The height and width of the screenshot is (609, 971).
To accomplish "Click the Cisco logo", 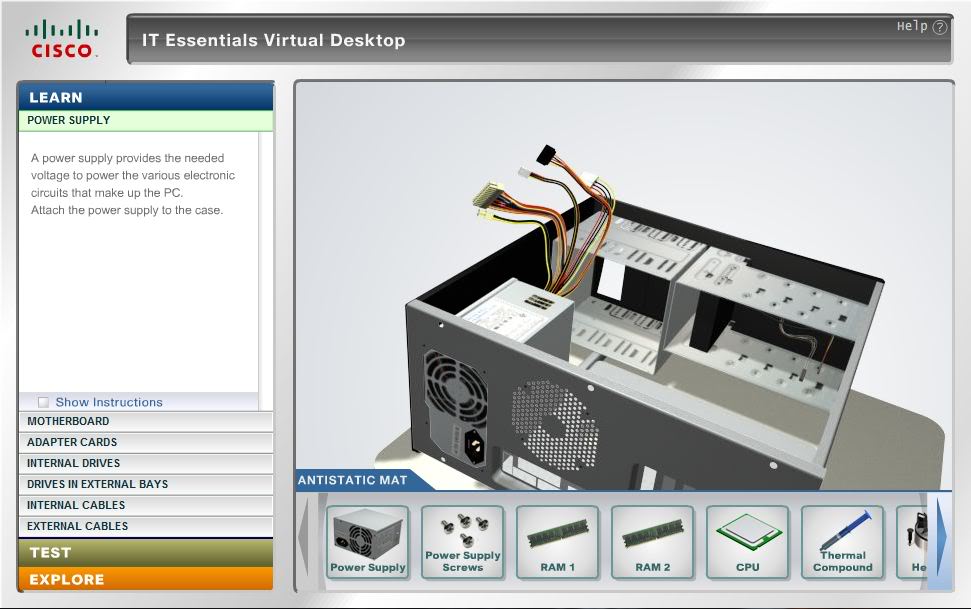I will click(x=60, y=30).
